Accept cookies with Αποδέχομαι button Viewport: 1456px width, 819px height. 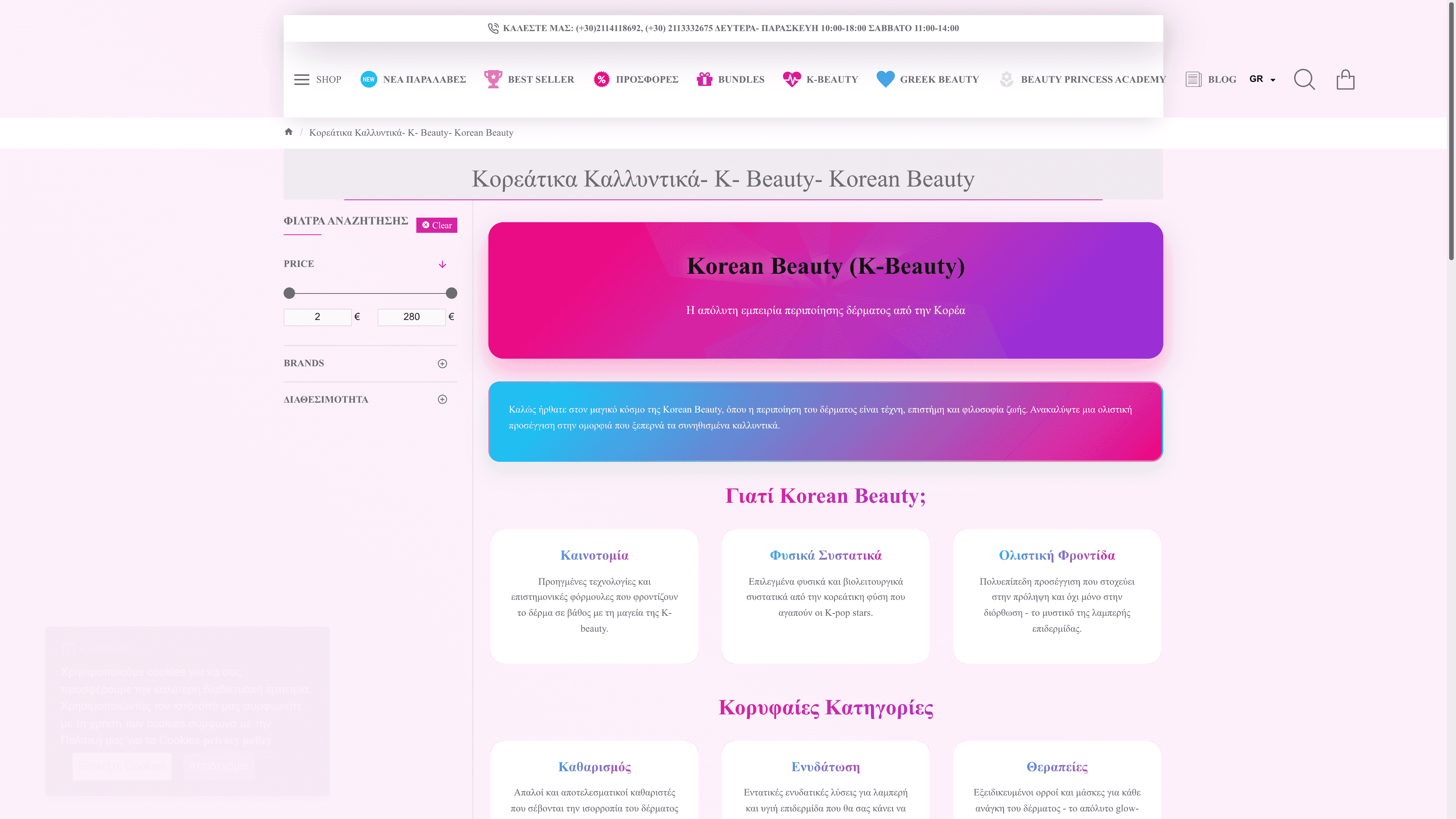pyautogui.click(x=219, y=766)
